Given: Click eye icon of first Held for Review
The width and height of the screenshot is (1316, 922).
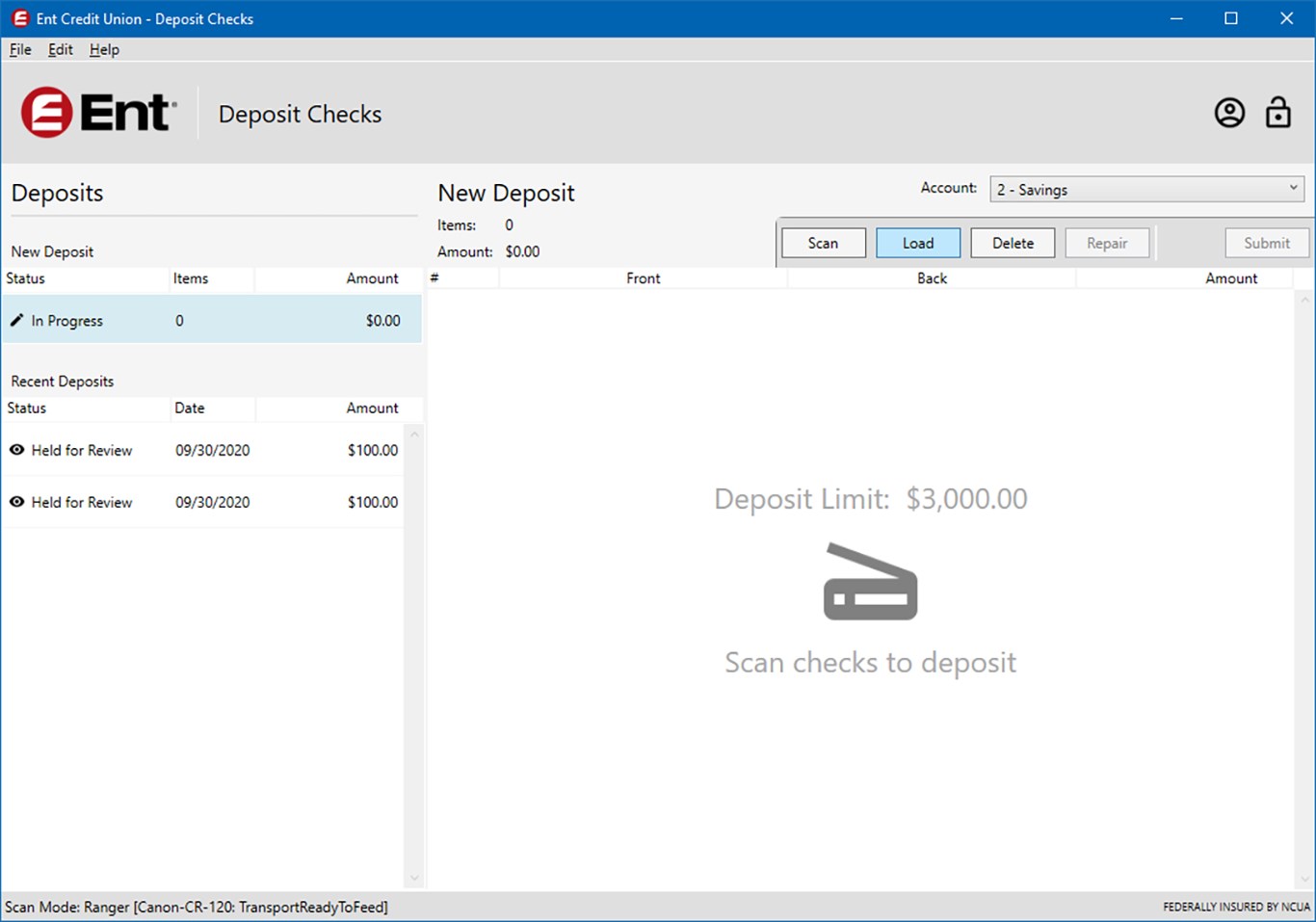Looking at the screenshot, I should click(x=16, y=450).
